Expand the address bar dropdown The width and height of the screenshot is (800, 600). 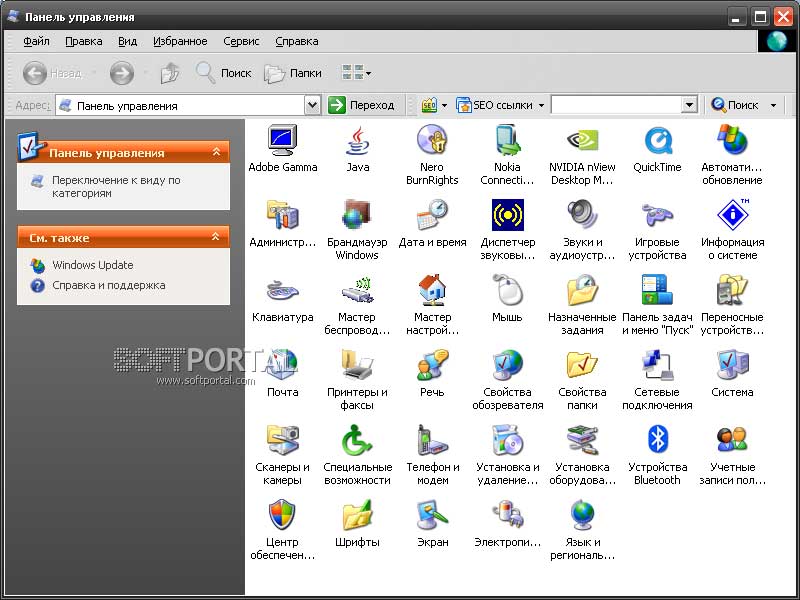click(312, 105)
